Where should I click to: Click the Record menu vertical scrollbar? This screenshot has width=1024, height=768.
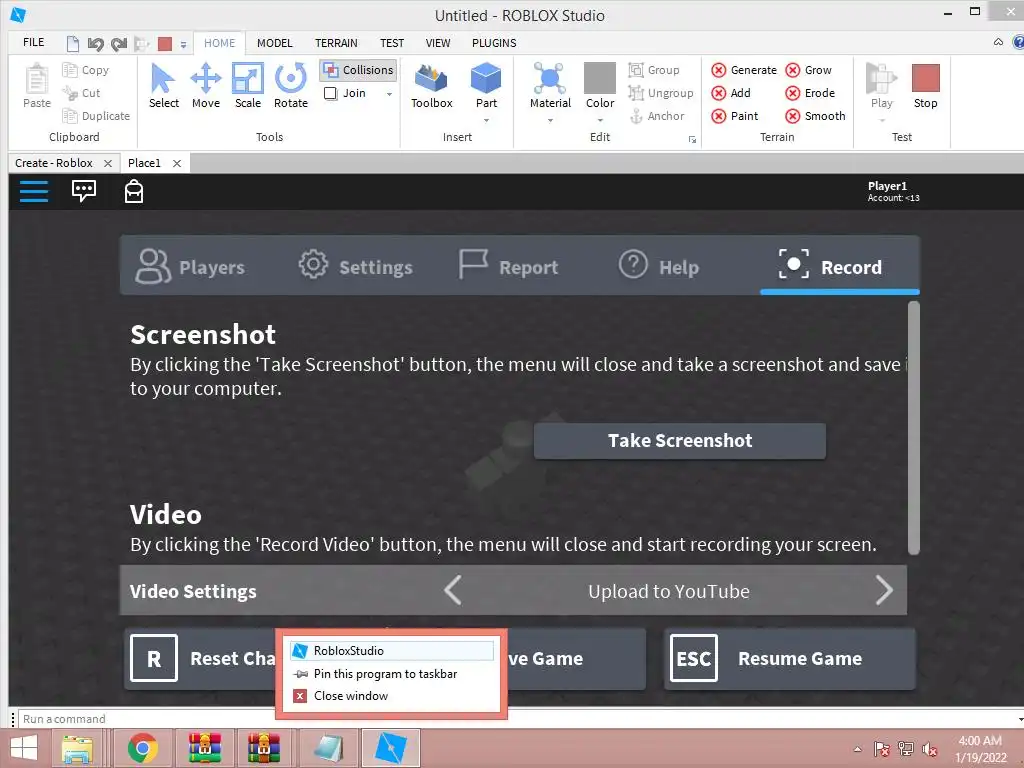tap(914, 428)
